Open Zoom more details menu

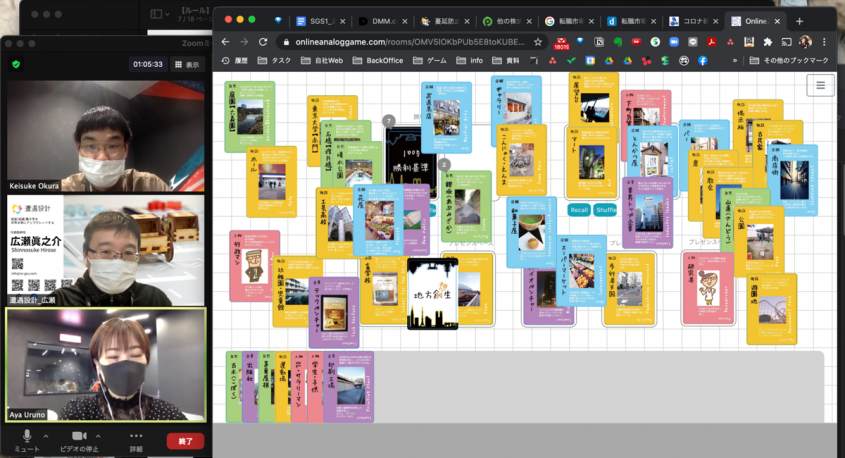tap(136, 438)
